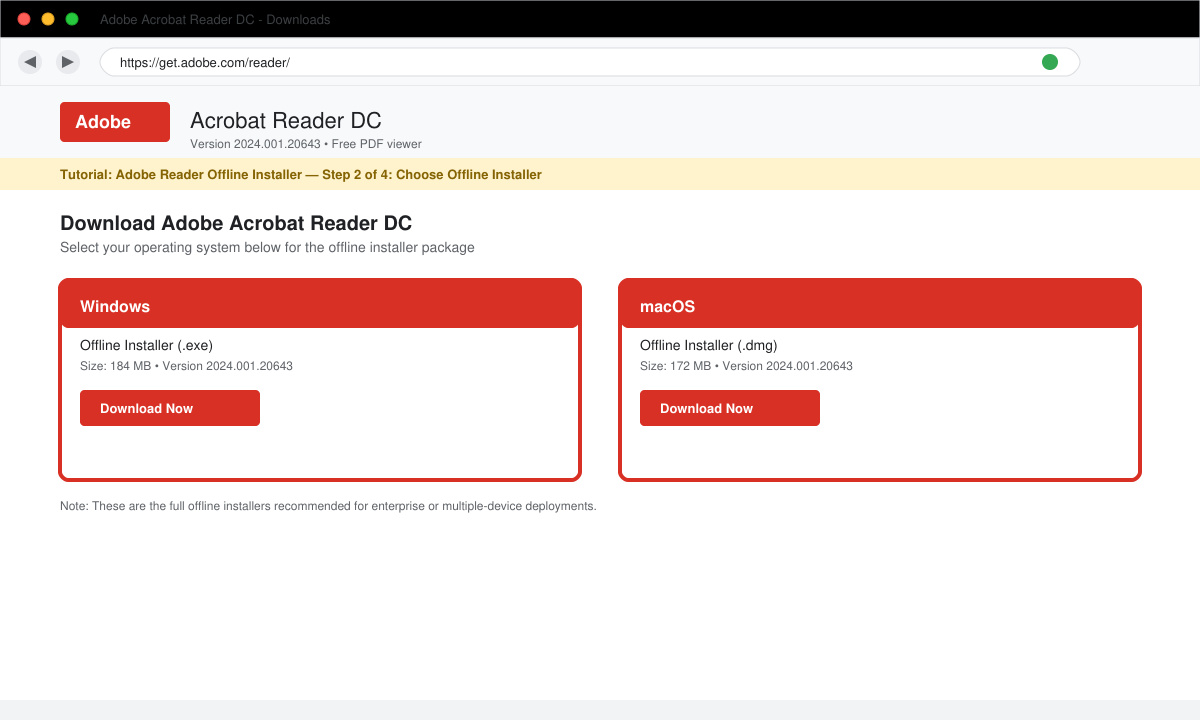Click the offline installers note text
This screenshot has height=720, width=1200.
(x=328, y=506)
